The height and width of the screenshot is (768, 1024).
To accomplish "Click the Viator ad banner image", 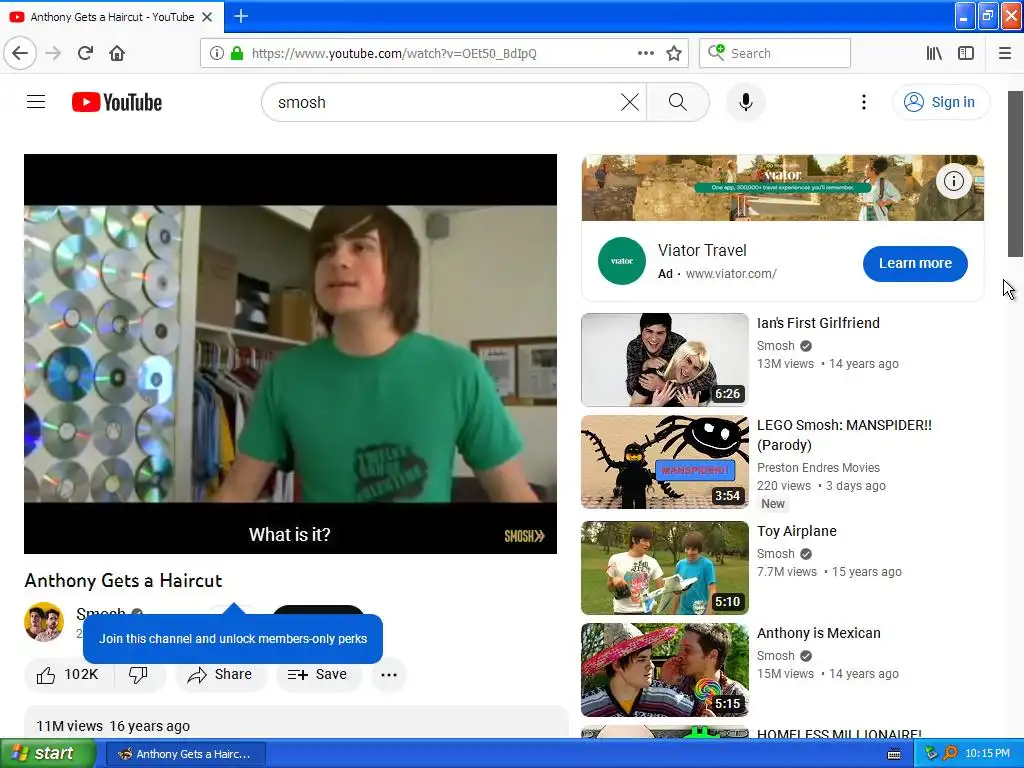I will click(782, 188).
